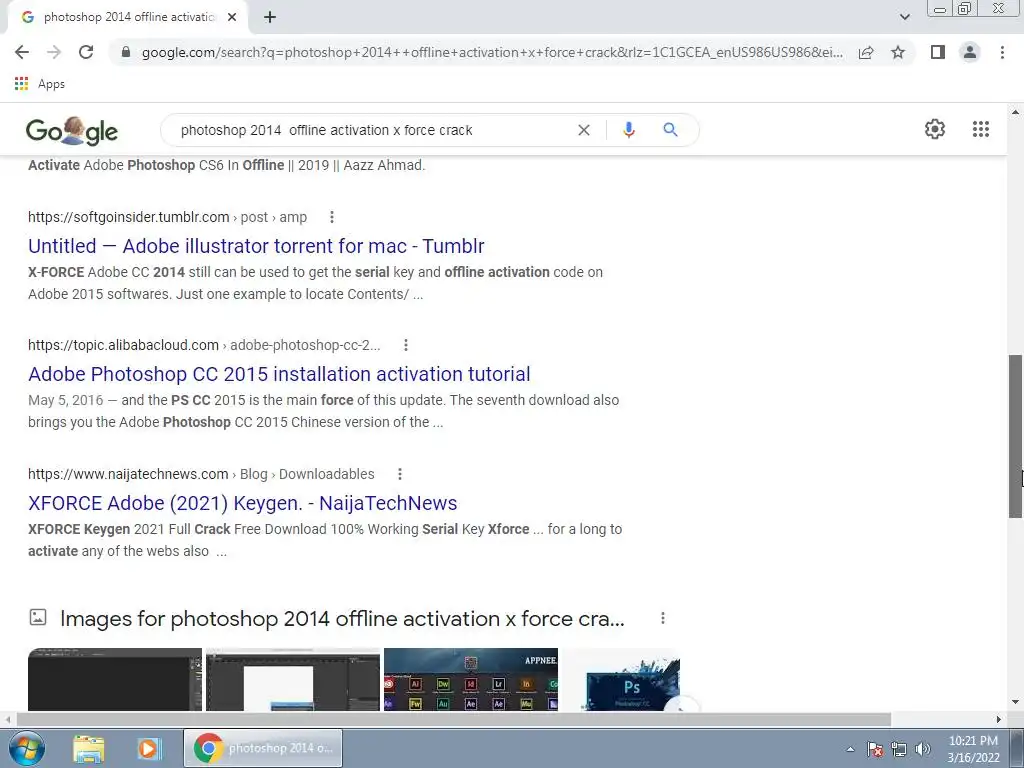Click Show desktop strip beside the clock

point(1016,748)
